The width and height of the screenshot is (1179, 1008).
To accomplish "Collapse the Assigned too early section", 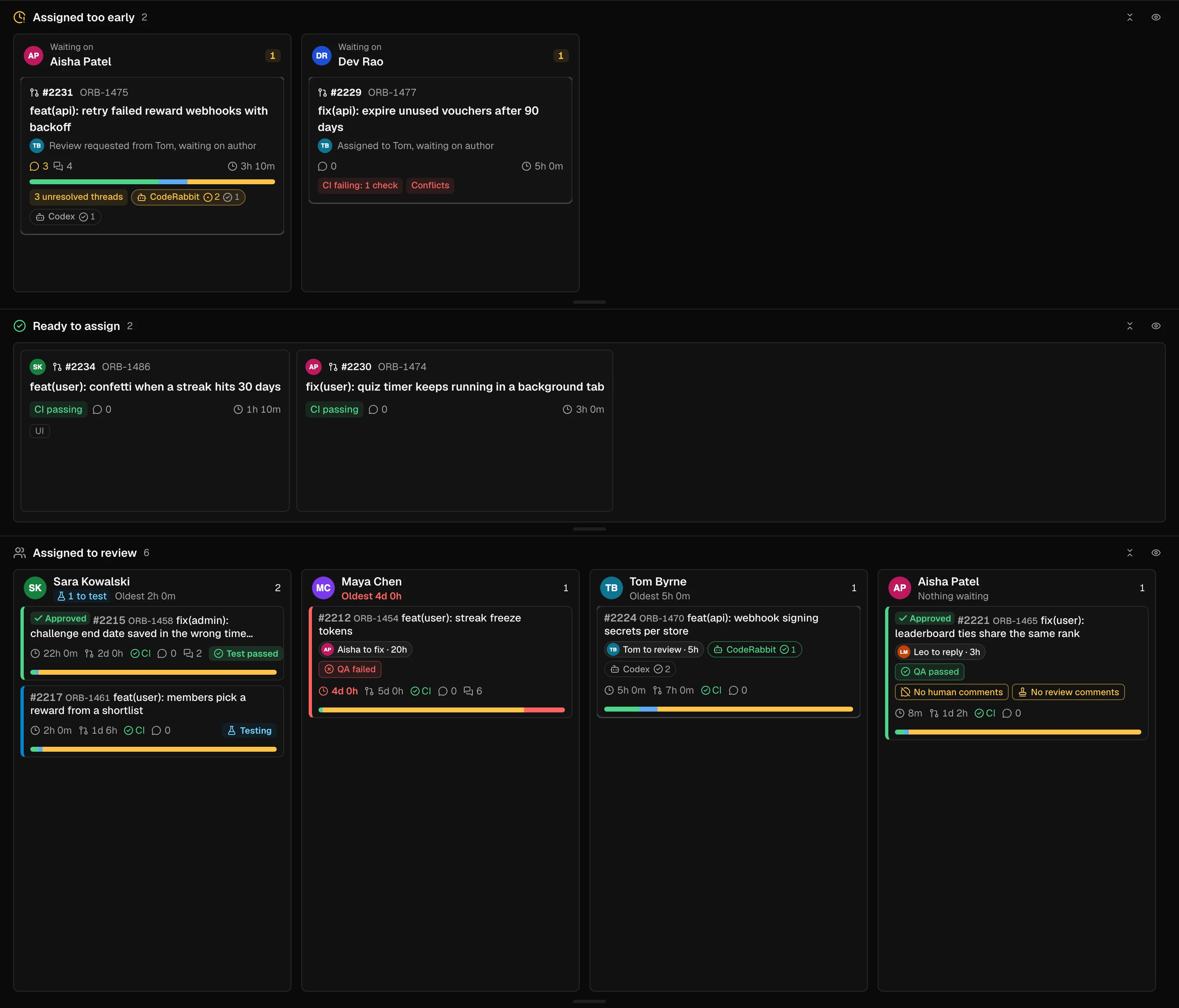I will coord(1129,17).
